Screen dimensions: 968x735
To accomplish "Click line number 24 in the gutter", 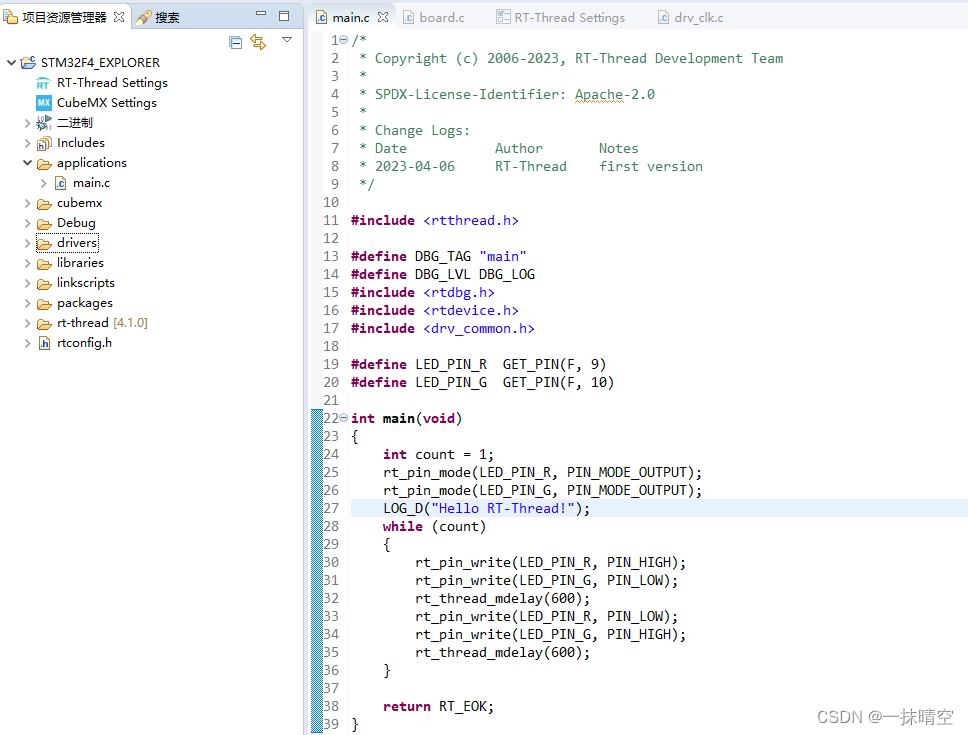I will pos(331,454).
